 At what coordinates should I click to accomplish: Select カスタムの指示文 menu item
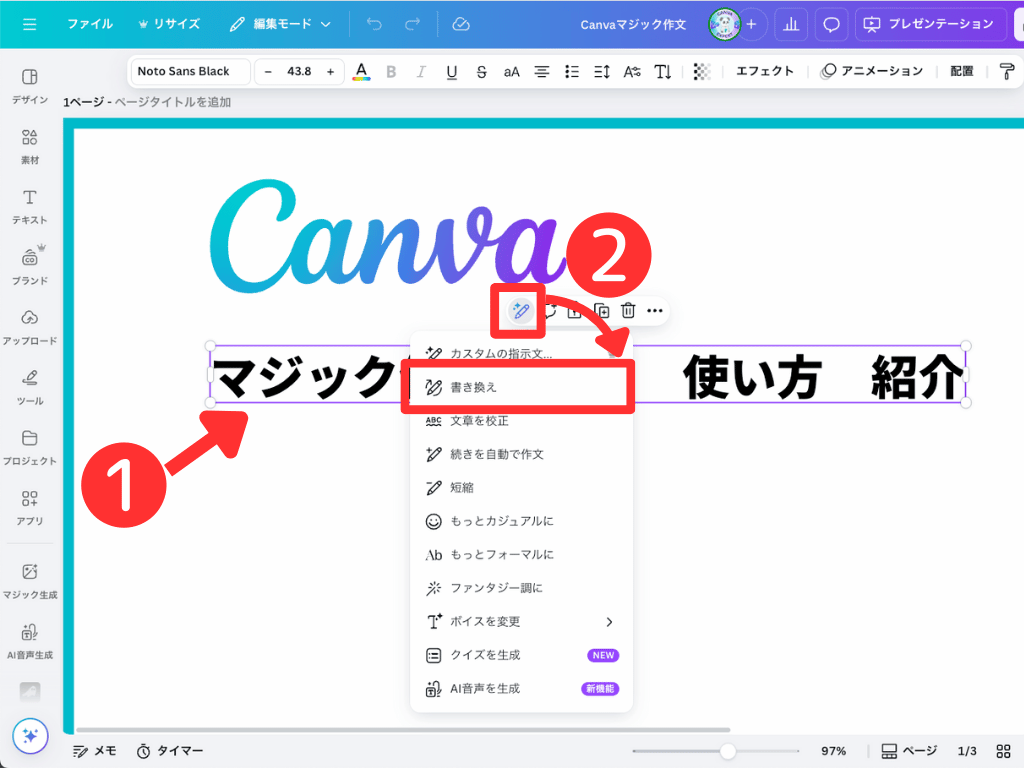pos(521,353)
